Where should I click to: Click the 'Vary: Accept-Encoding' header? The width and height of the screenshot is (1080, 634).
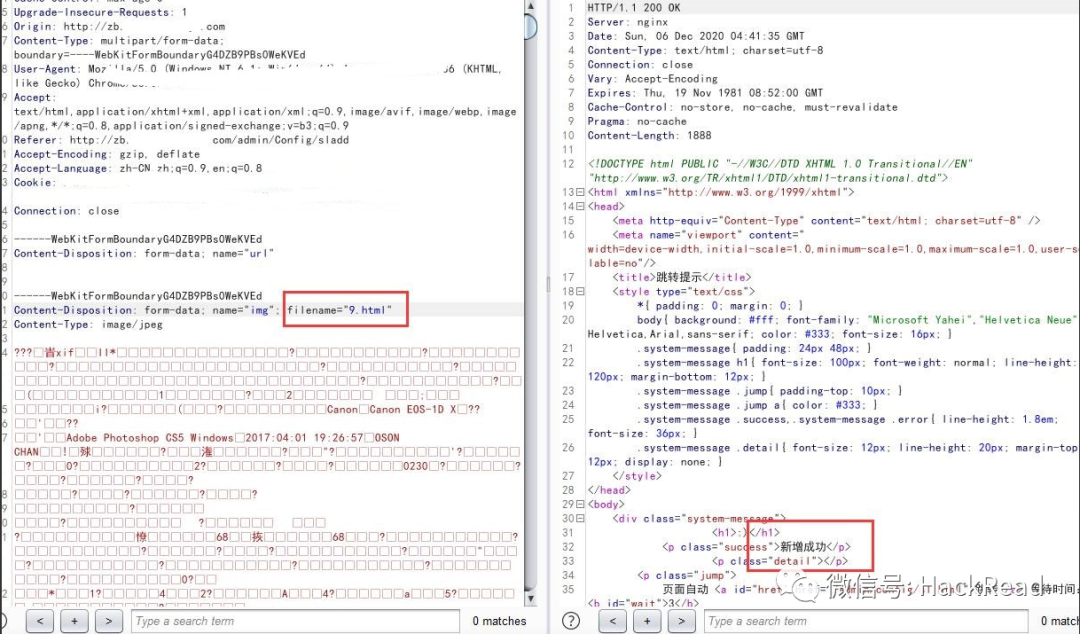tap(652, 79)
